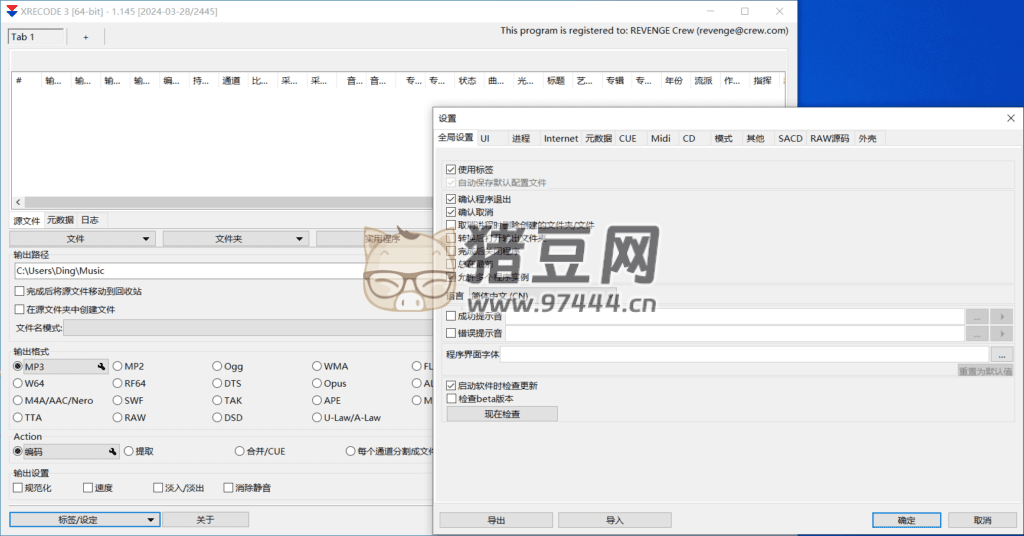The image size is (1024, 536).
Task: Enable the 规范化 output setting
Action: (x=18, y=488)
